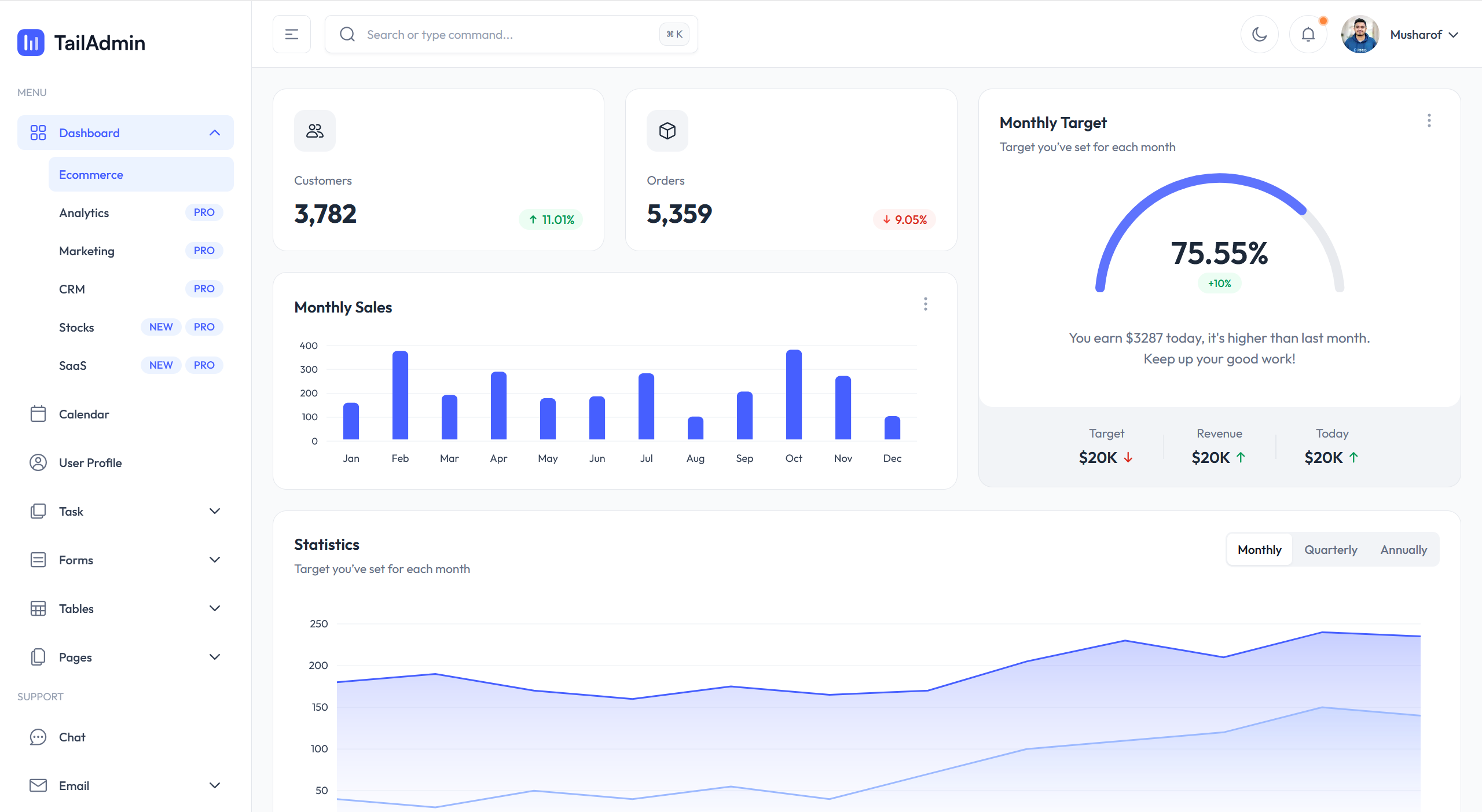
Task: Click the Pages icon in sidebar
Action: click(x=38, y=657)
